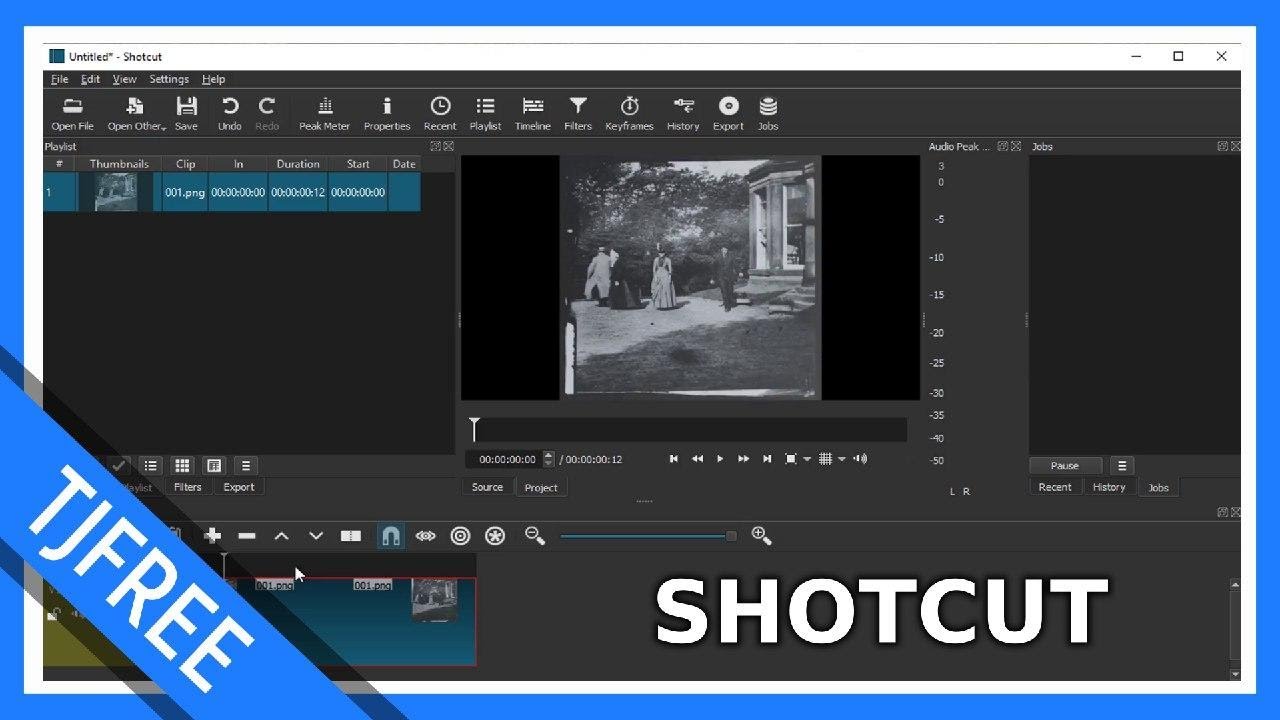
Task: Open the Open Other dropdown
Action: (136, 114)
